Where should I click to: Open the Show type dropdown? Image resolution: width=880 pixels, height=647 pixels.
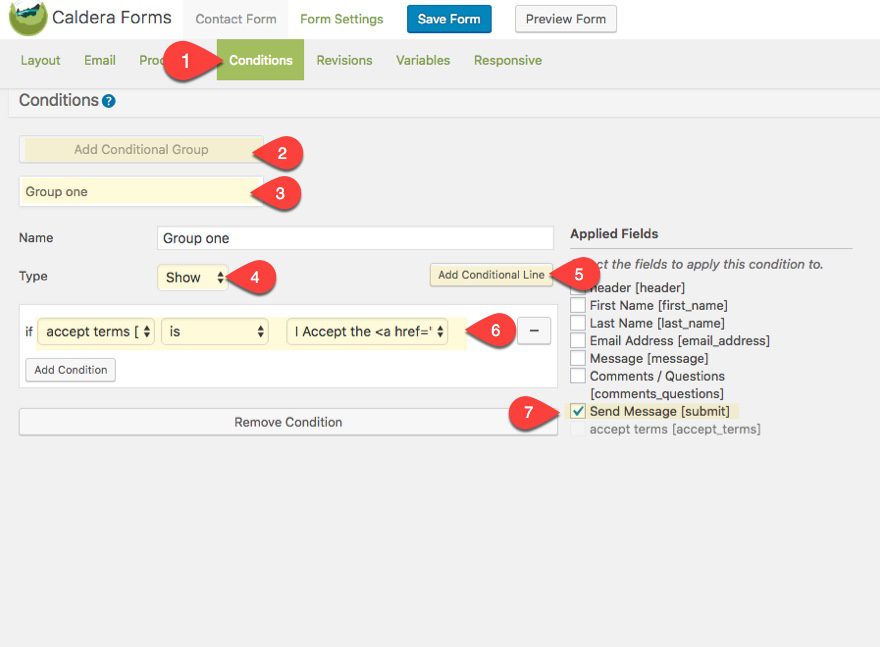[x=193, y=277]
